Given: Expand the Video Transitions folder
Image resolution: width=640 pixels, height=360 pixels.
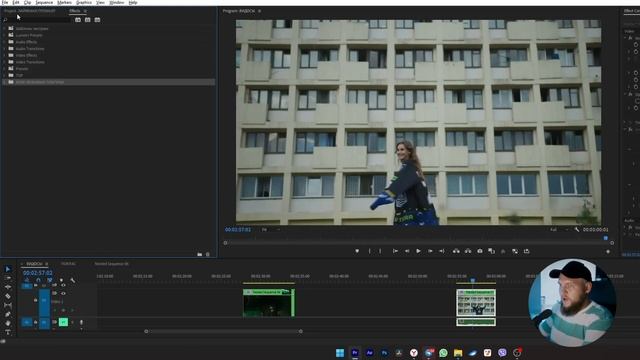Looking at the screenshot, I should click(x=4, y=62).
